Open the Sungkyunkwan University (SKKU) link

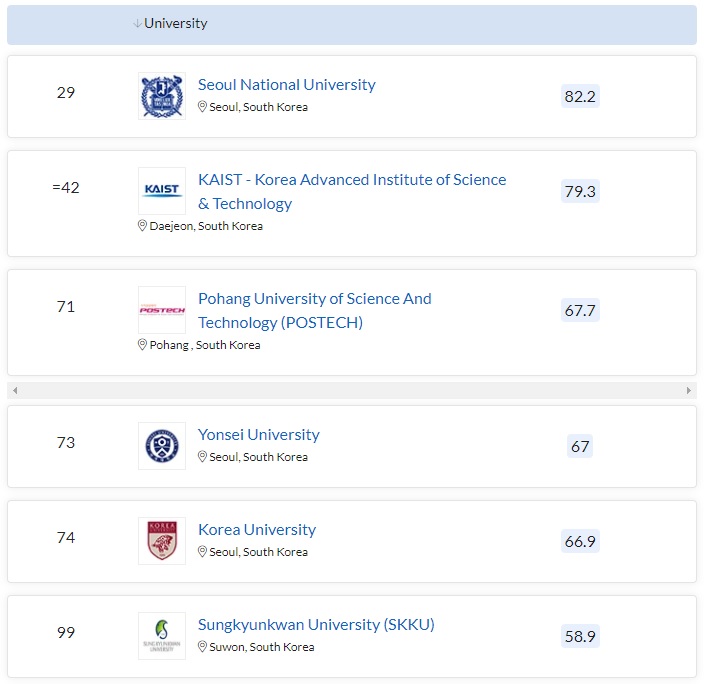pos(316,625)
